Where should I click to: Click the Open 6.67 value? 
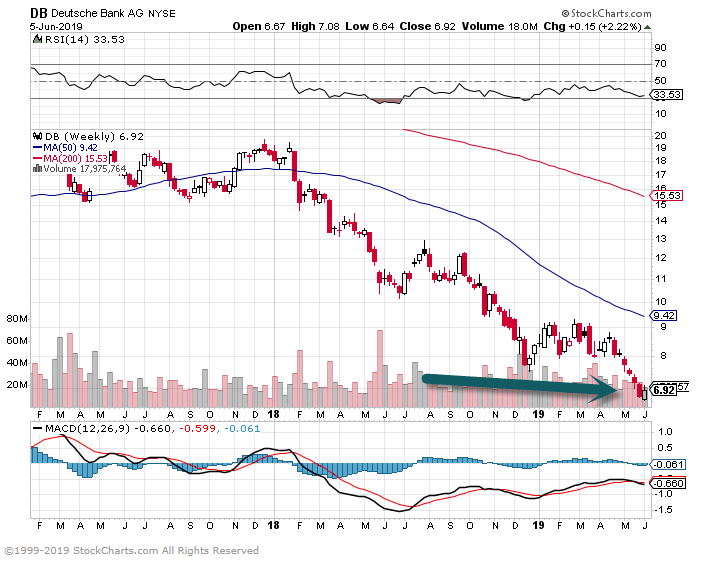(x=259, y=26)
